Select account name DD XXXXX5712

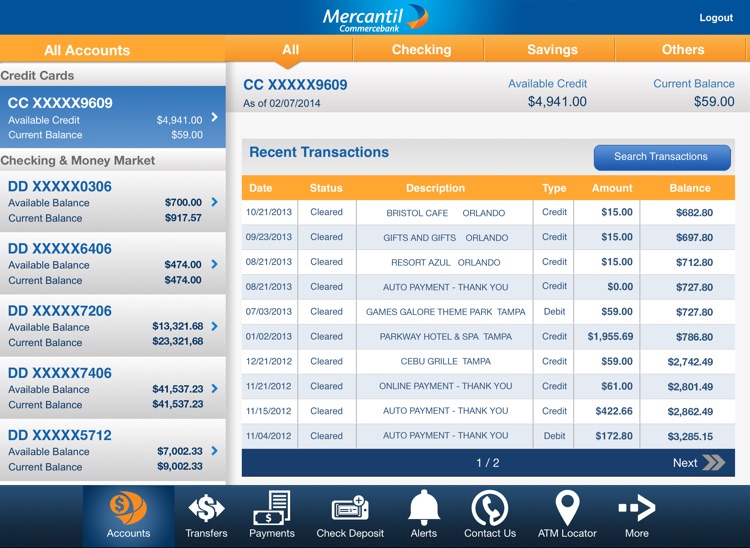click(x=60, y=435)
